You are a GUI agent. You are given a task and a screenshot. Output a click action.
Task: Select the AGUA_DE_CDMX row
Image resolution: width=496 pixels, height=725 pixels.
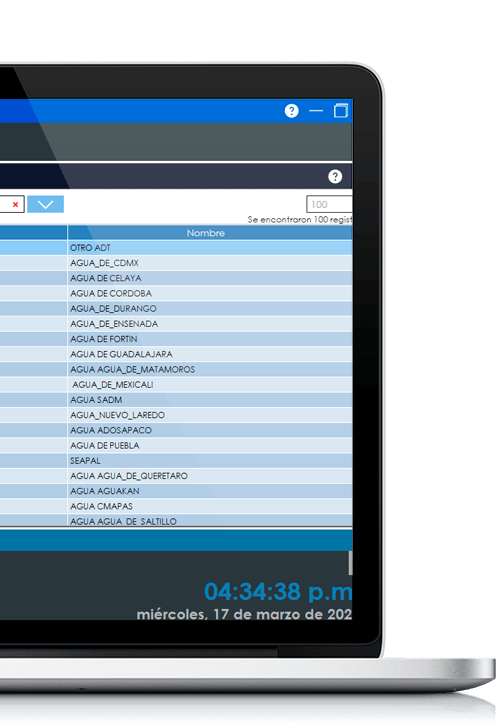click(x=176, y=263)
